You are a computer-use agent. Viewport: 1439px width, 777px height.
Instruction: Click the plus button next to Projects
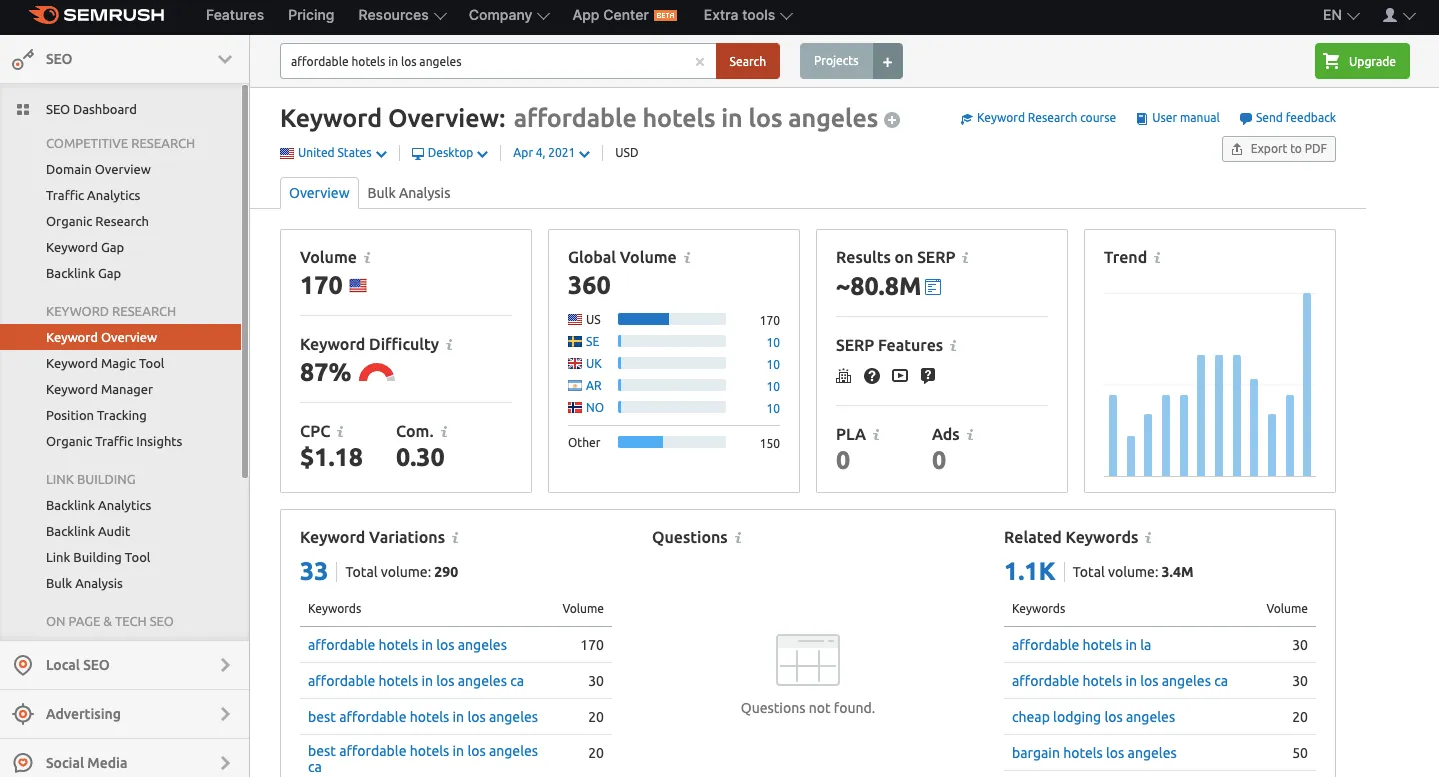[887, 62]
